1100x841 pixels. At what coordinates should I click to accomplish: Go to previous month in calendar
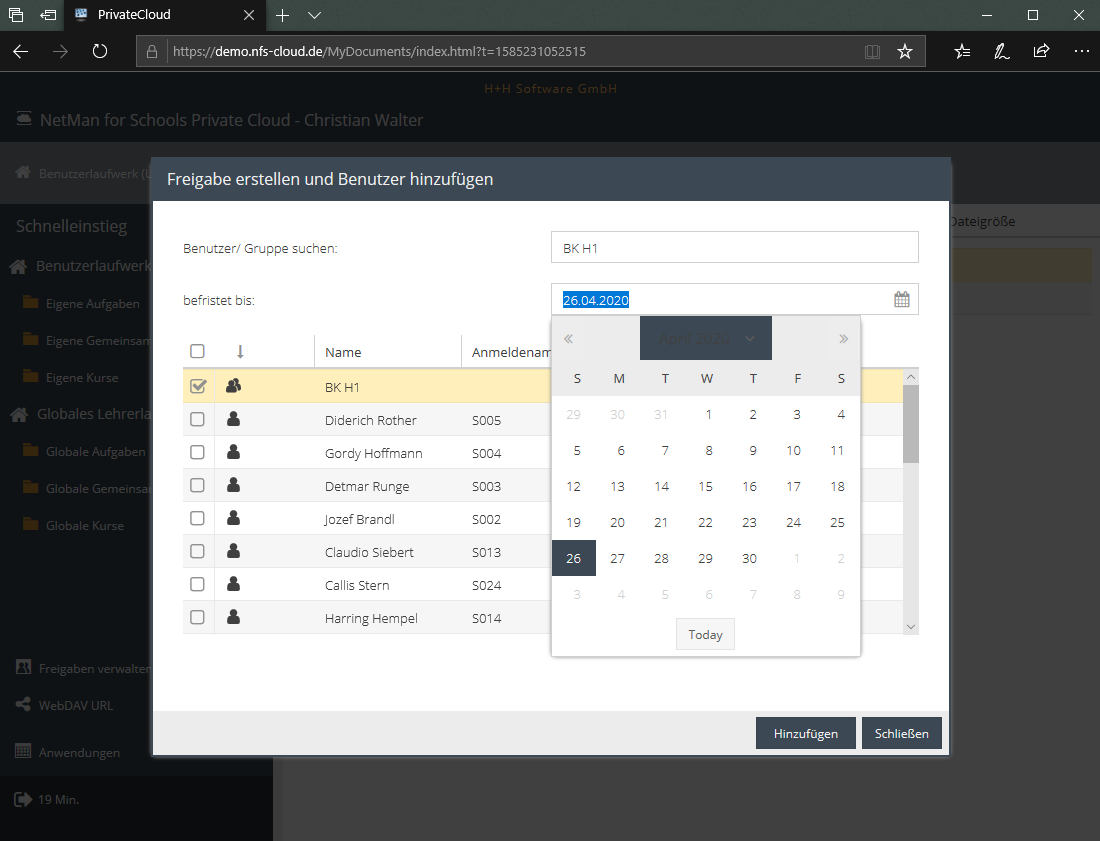568,339
